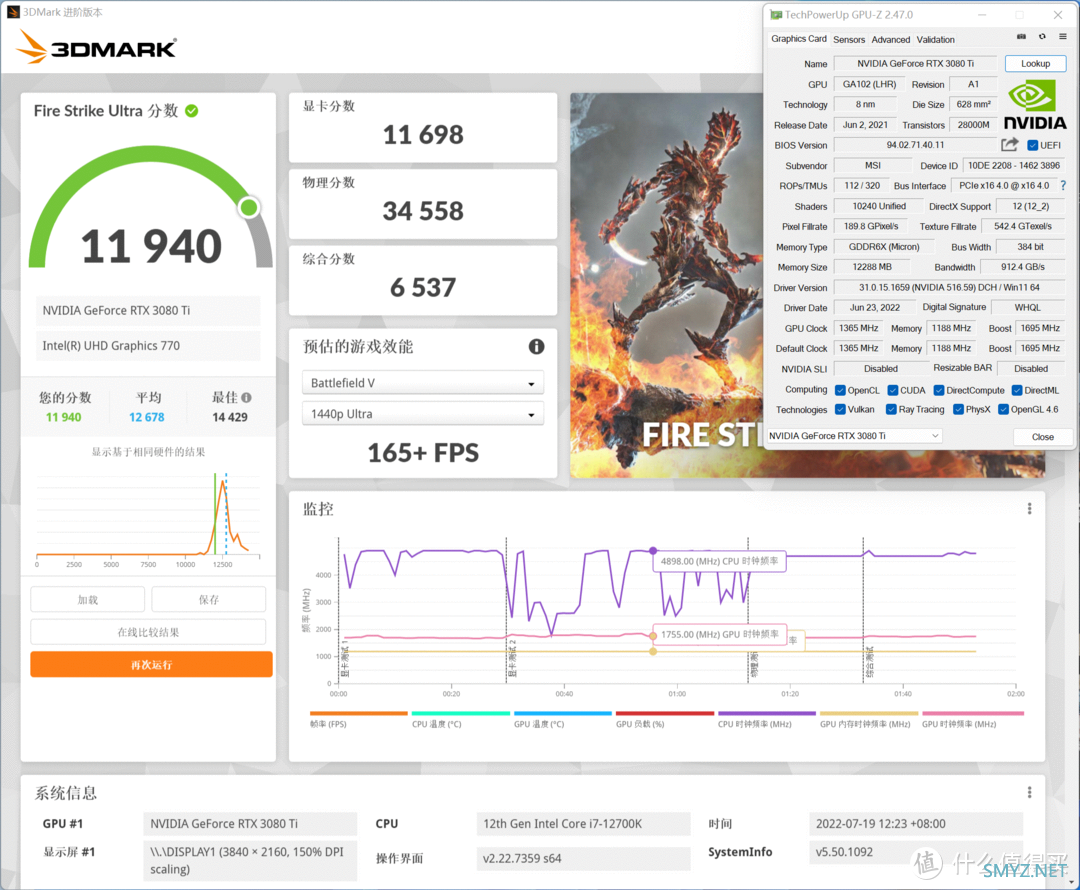This screenshot has height=890, width=1080.
Task: Click the red GPU 负载 legend swatch
Action: click(665, 714)
